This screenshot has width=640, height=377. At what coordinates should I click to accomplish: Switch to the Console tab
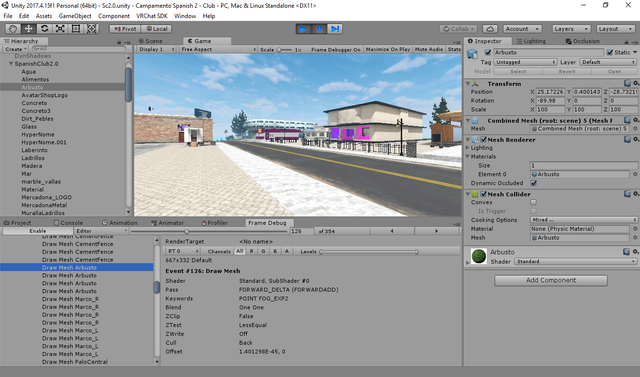tap(68, 223)
